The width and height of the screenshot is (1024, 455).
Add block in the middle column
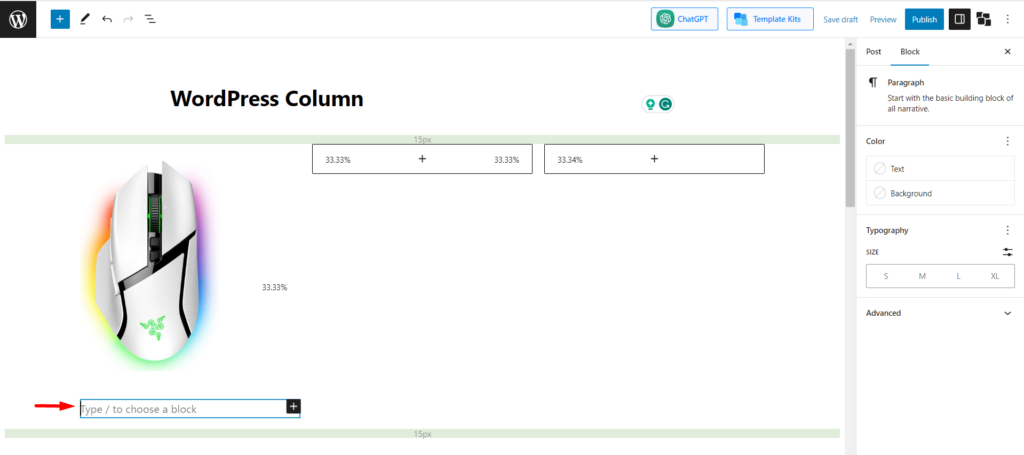(x=422, y=159)
